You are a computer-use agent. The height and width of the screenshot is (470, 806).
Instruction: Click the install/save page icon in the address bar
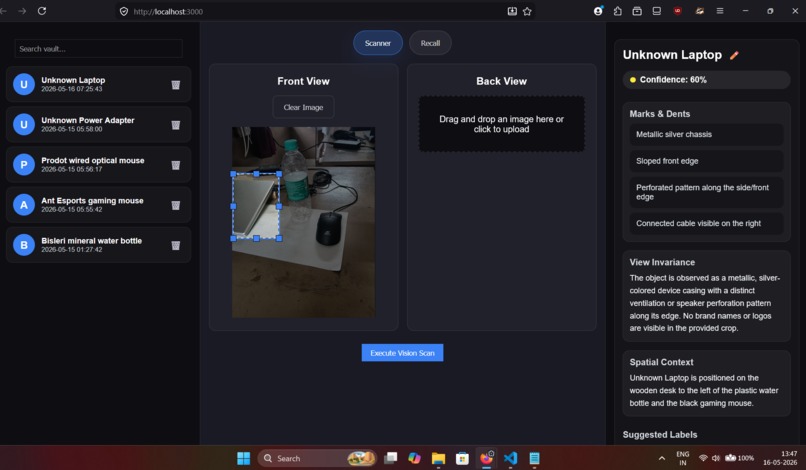click(512, 11)
